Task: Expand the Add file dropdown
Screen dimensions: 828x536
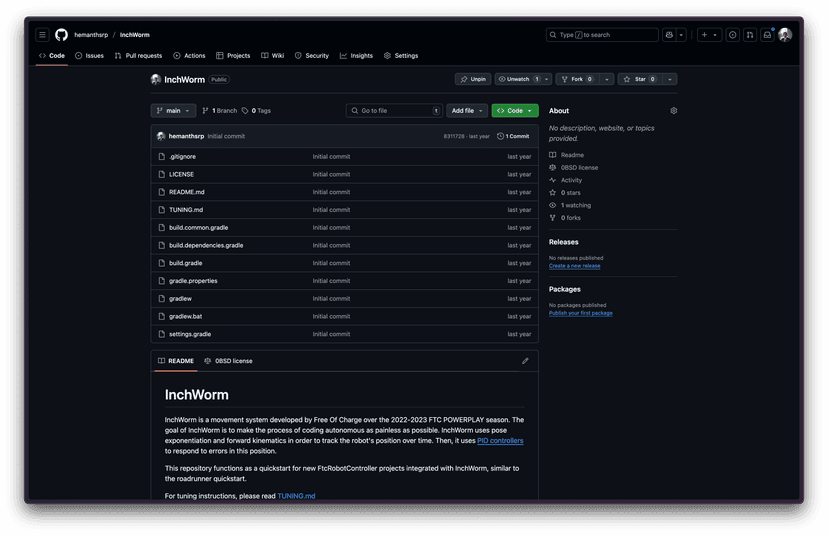Action: click(x=467, y=111)
